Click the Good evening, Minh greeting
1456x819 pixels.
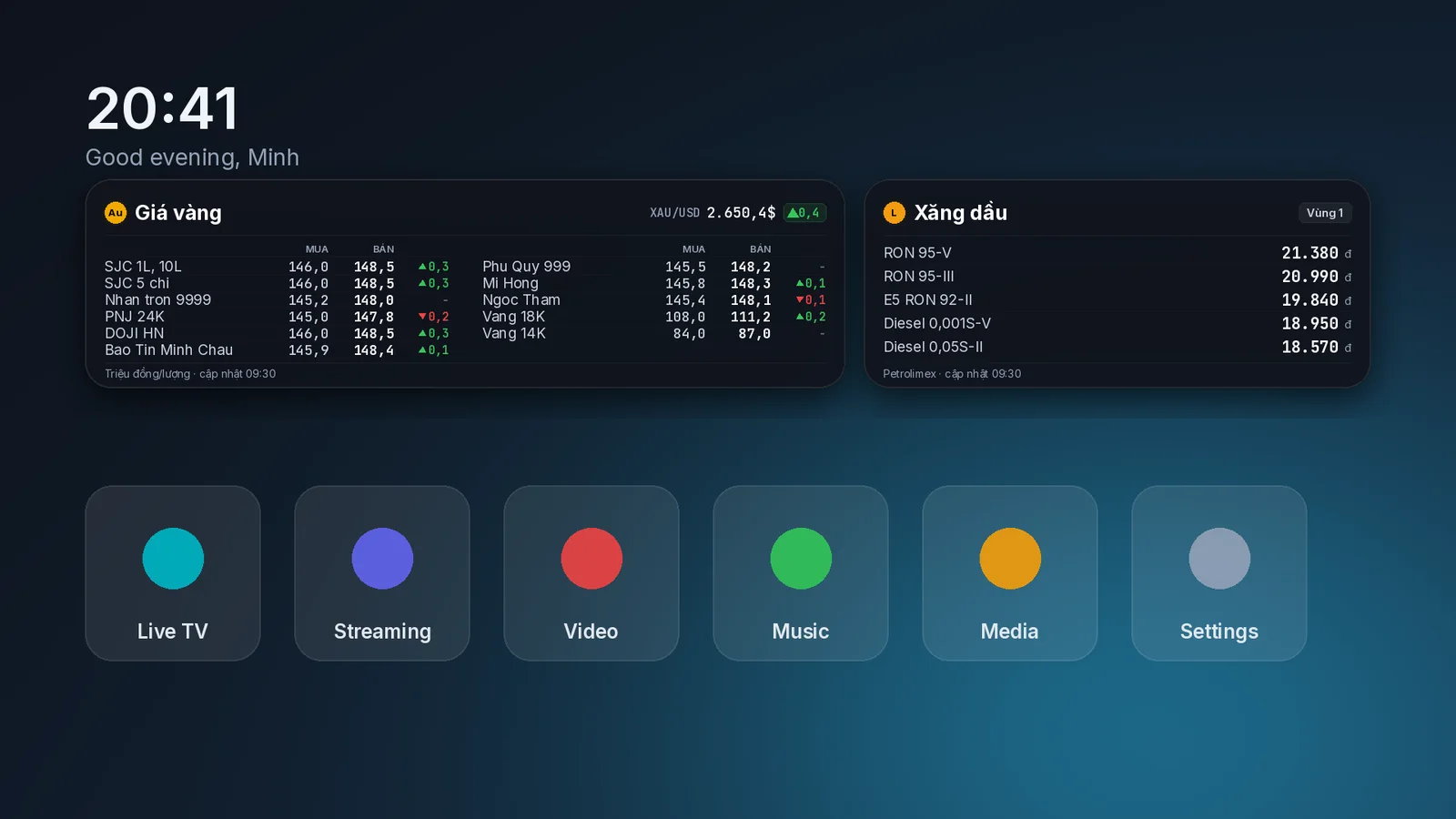point(192,157)
